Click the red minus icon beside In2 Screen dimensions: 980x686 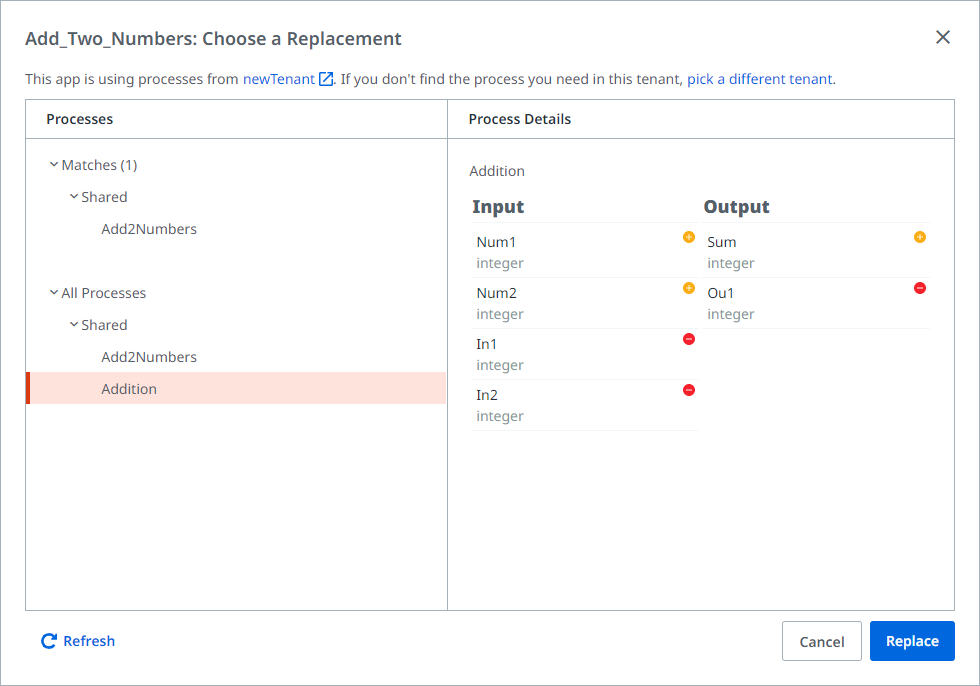click(688, 391)
